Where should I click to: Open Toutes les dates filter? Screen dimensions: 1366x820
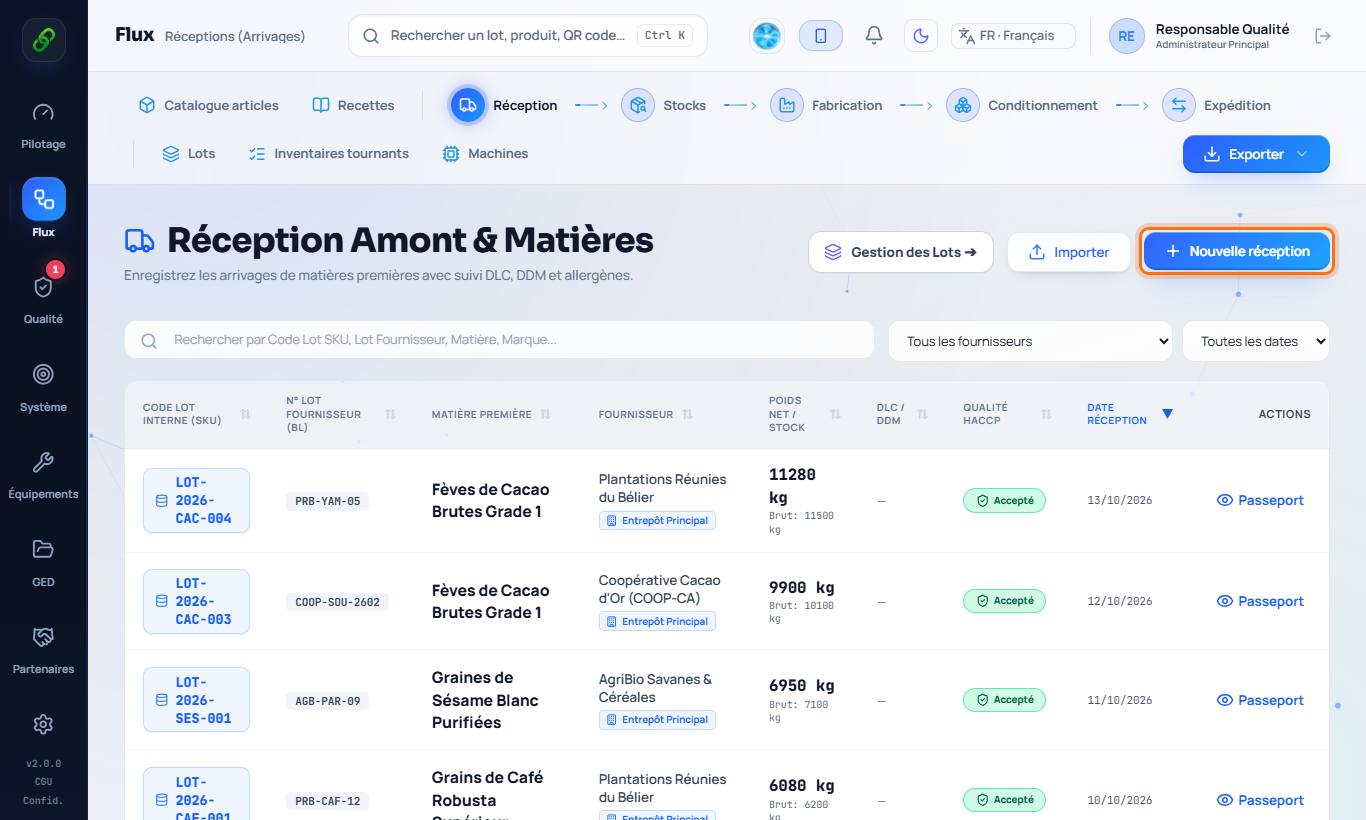click(x=1256, y=341)
